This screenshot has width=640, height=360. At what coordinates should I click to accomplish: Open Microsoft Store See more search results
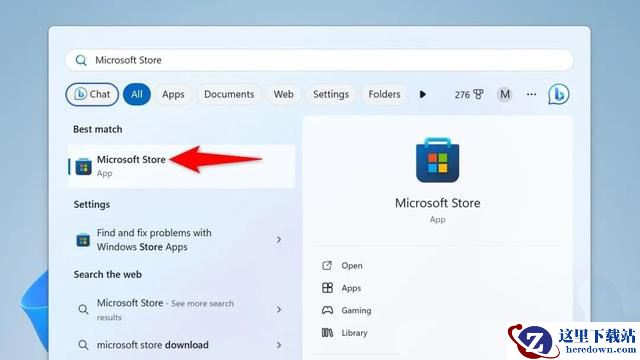[x=182, y=309]
